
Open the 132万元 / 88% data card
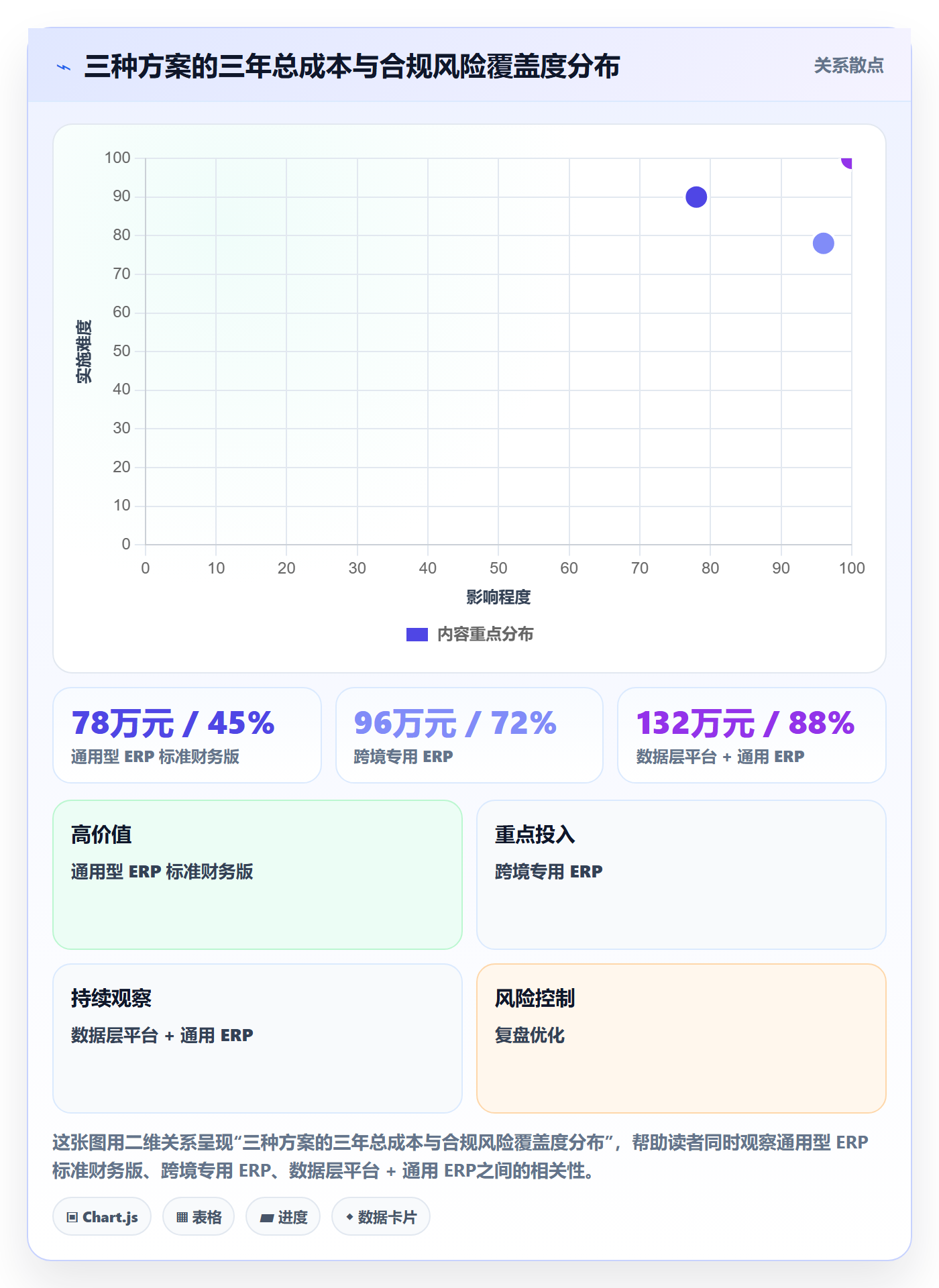(x=752, y=735)
